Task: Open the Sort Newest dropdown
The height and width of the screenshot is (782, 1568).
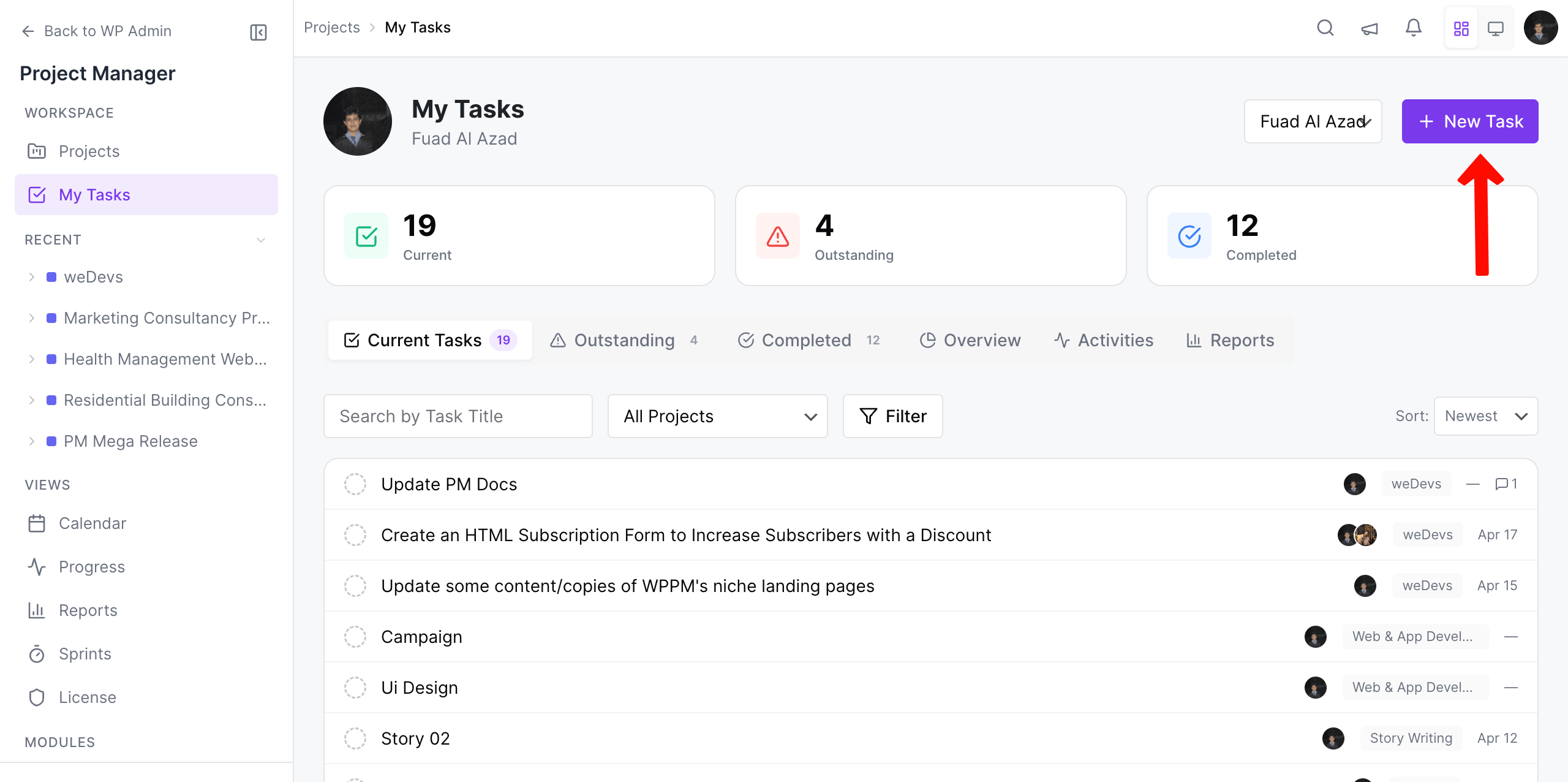Action: 1486,416
